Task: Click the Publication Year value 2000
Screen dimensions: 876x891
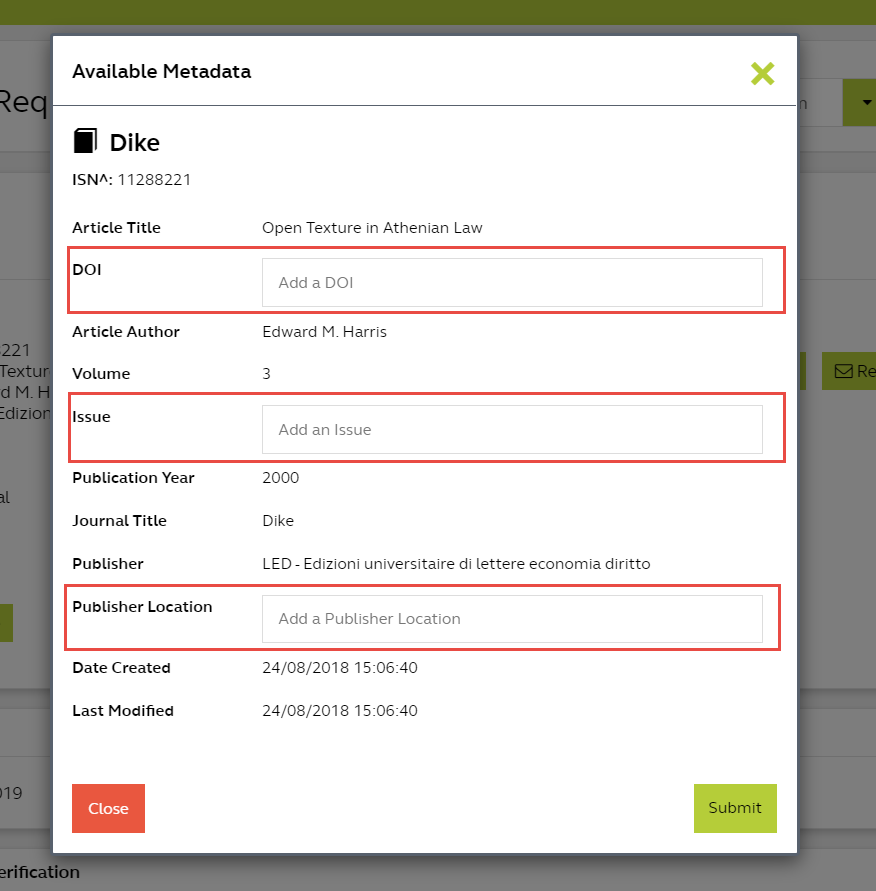Action: [x=280, y=478]
